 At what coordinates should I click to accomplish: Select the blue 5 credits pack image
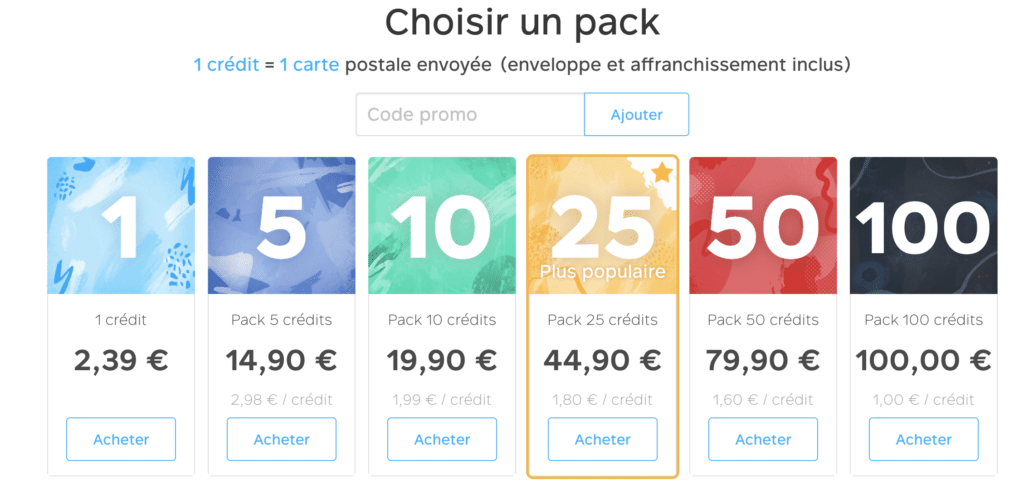tap(281, 225)
